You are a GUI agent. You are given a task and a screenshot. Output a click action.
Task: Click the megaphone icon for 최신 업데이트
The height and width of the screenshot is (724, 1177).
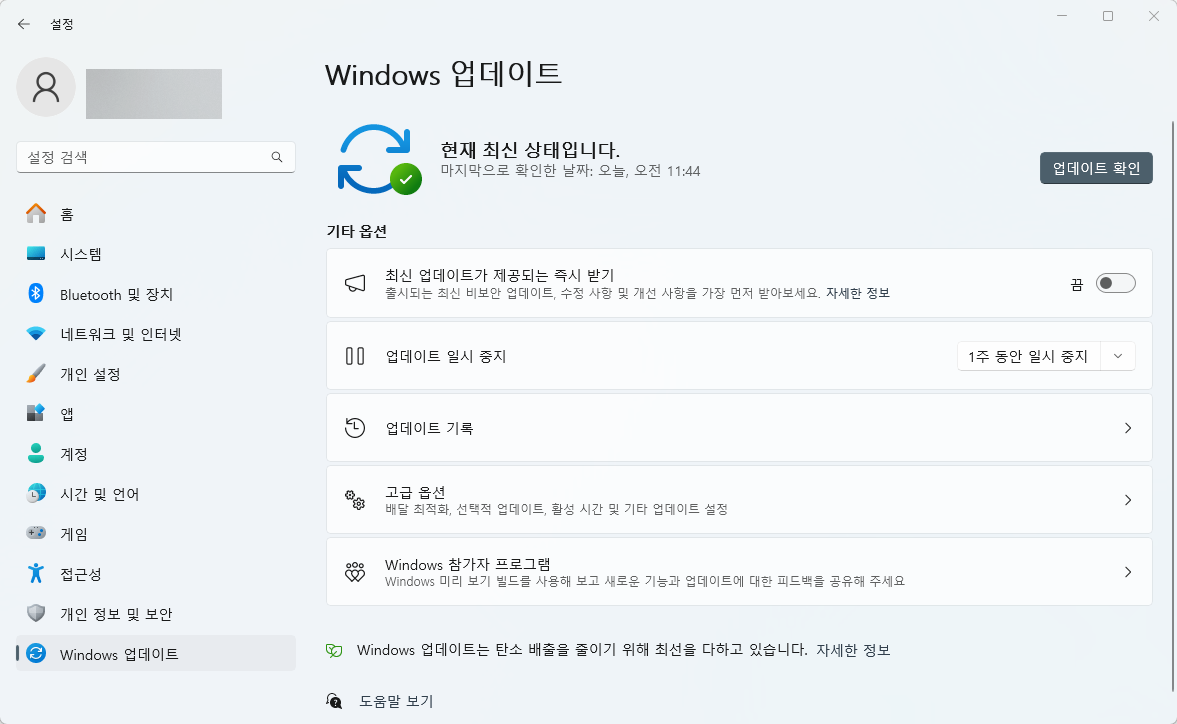(355, 283)
